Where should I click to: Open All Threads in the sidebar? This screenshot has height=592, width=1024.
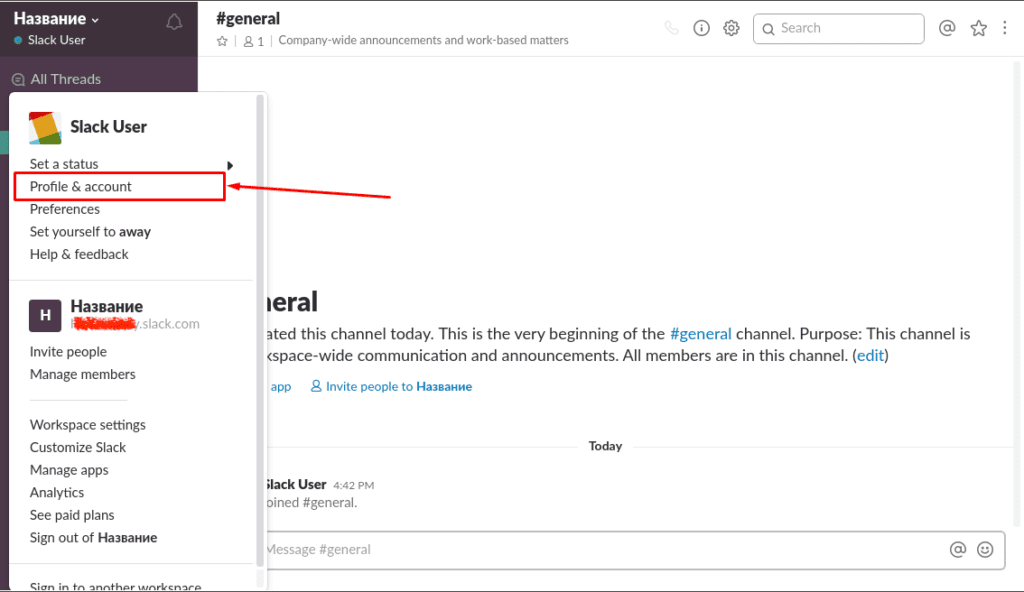point(65,79)
